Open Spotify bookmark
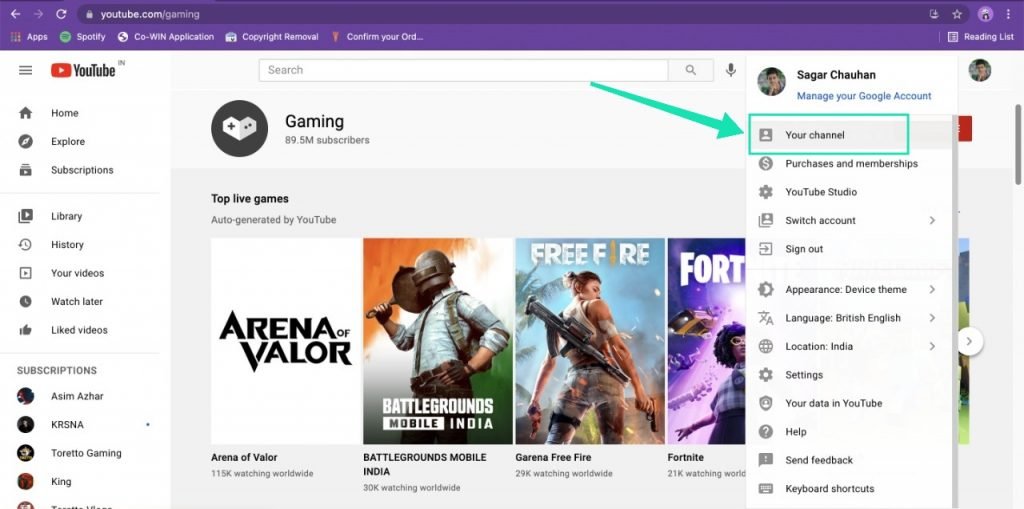Image resolution: width=1024 pixels, height=509 pixels. point(82,37)
